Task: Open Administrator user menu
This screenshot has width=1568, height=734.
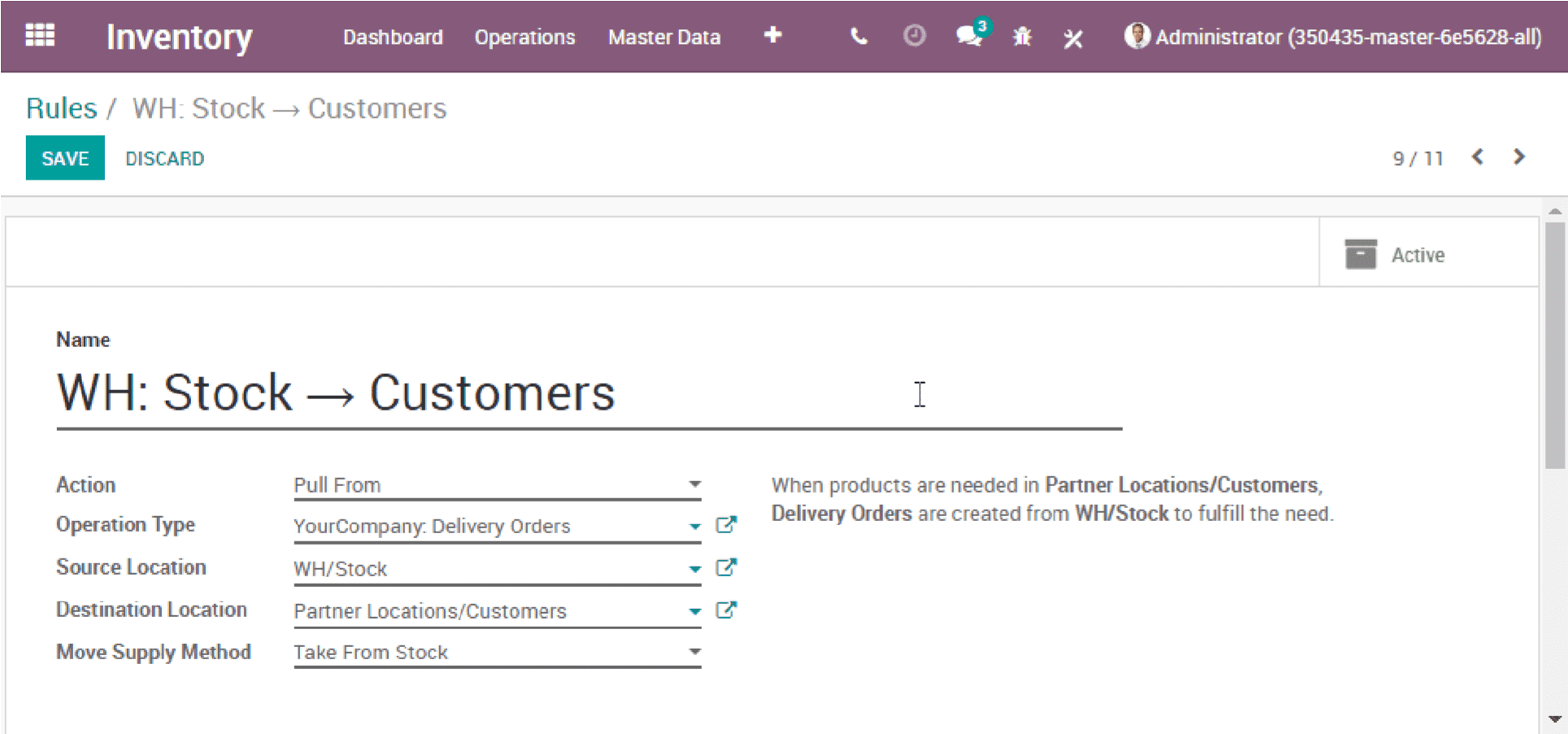Action: [x=1332, y=37]
